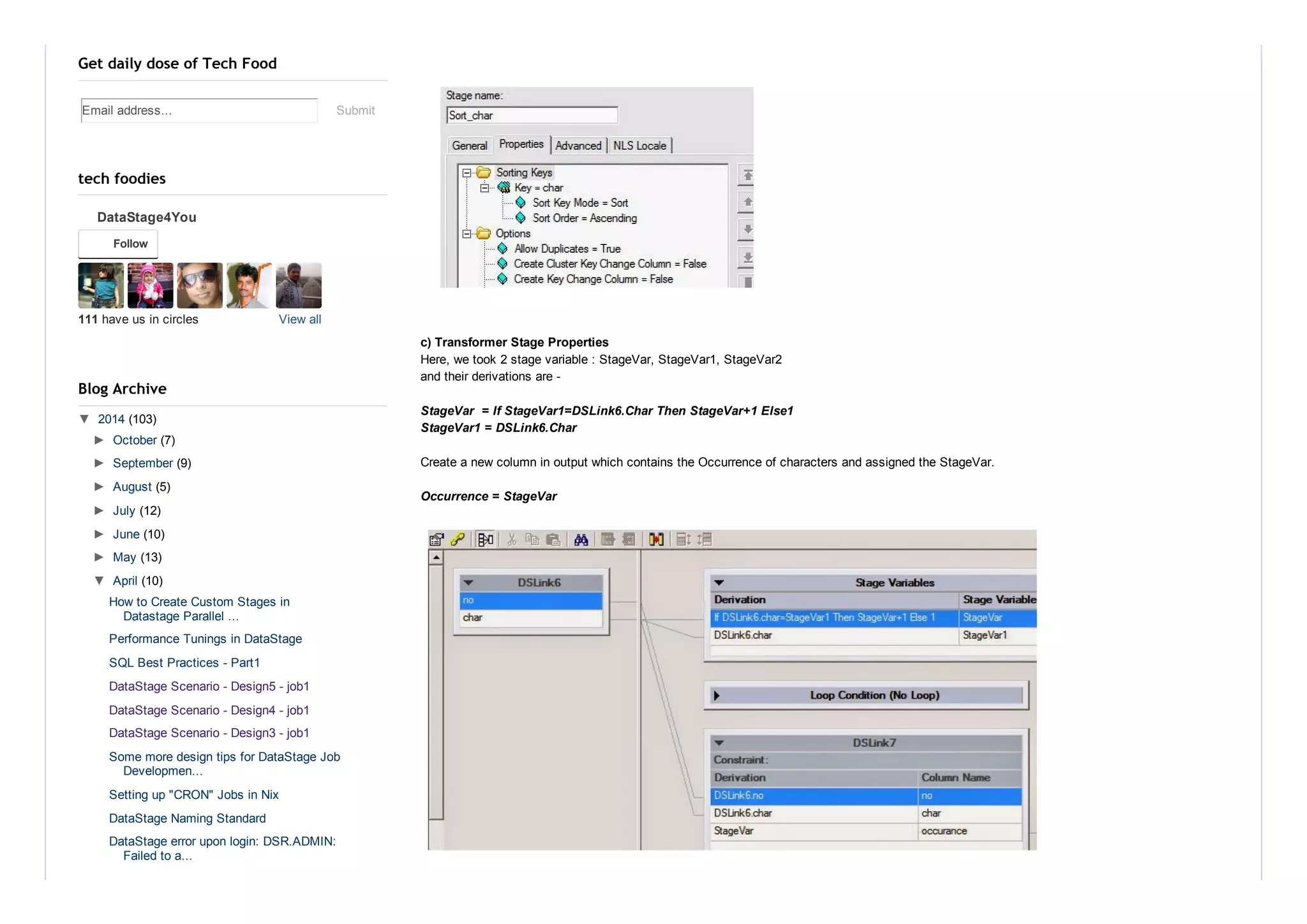Click the copy toolbar icon

[532, 540]
